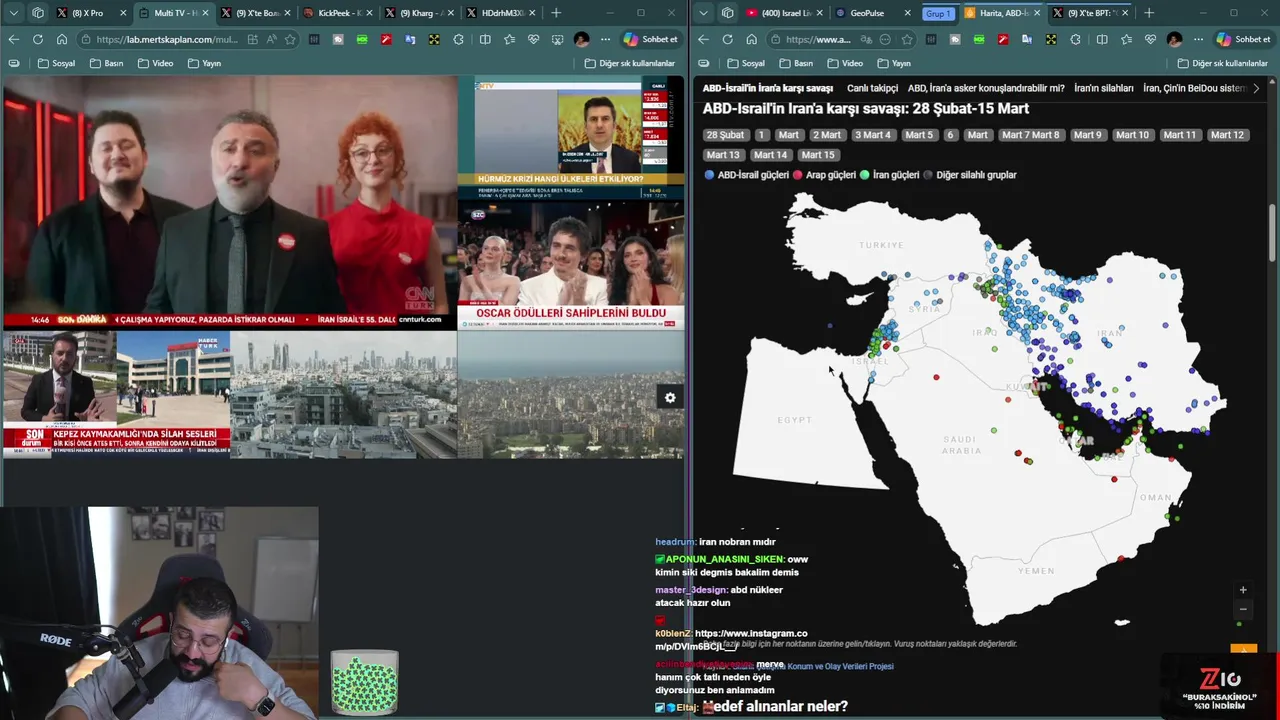Zoom in on the map with plus
Image resolution: width=1280 pixels, height=720 pixels.
pos(1243,590)
